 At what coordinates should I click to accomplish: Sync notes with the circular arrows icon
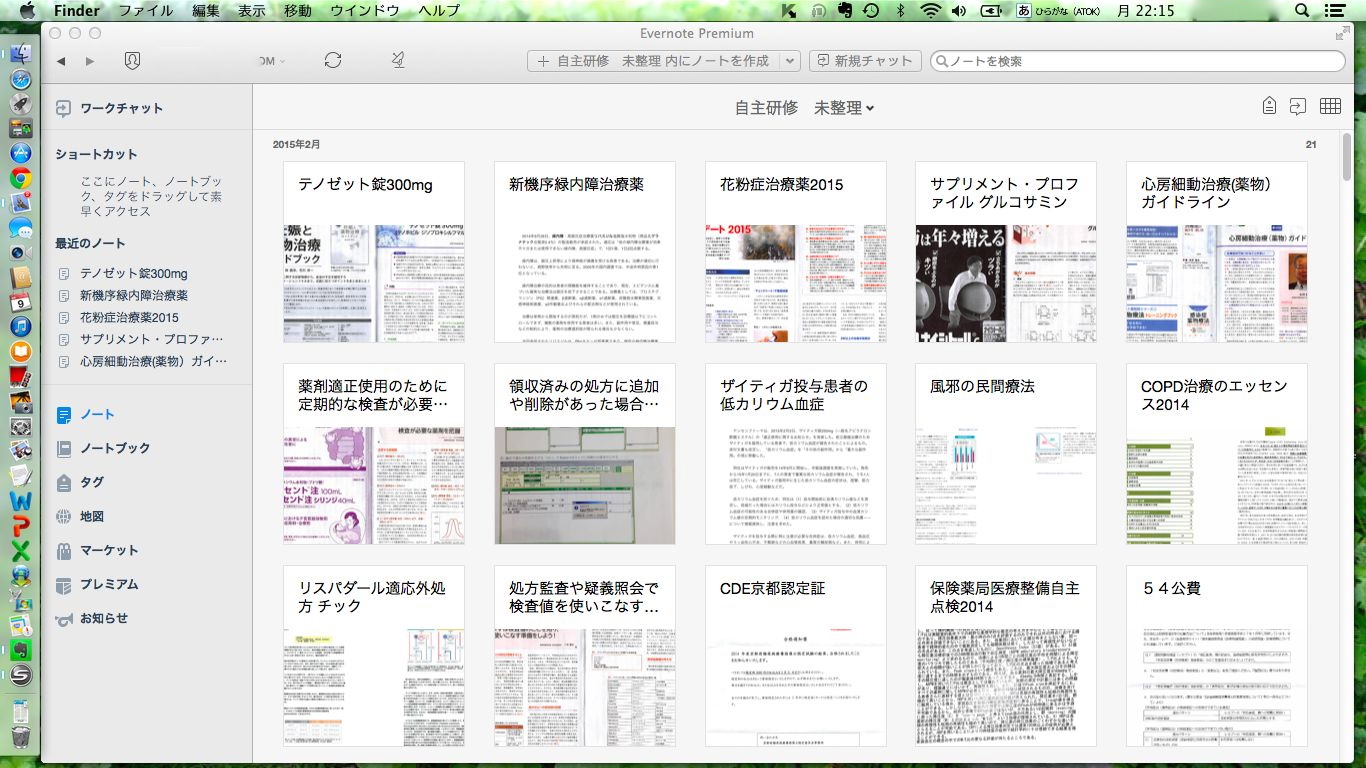(333, 60)
